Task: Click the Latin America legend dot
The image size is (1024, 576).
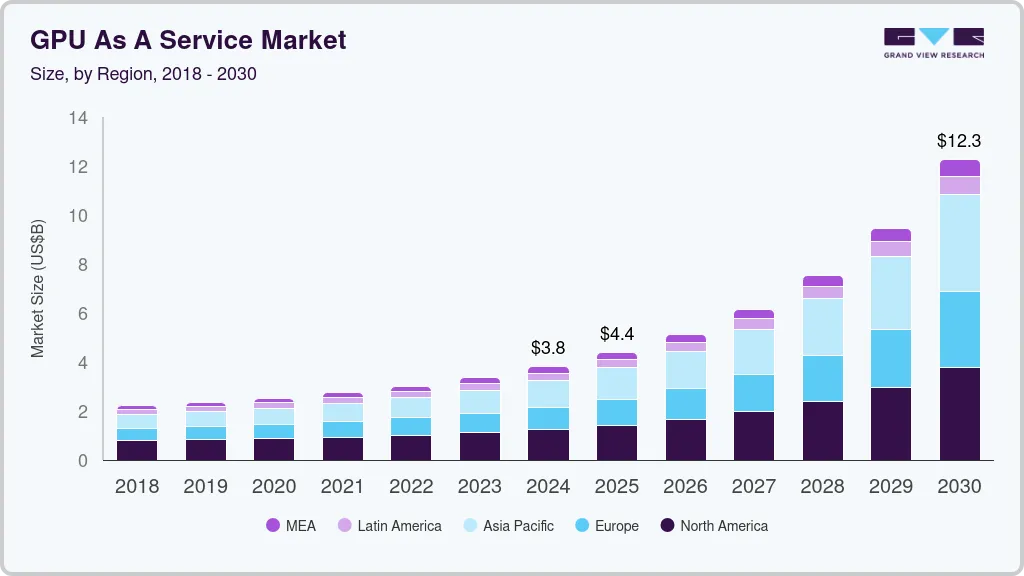Action: click(x=343, y=525)
